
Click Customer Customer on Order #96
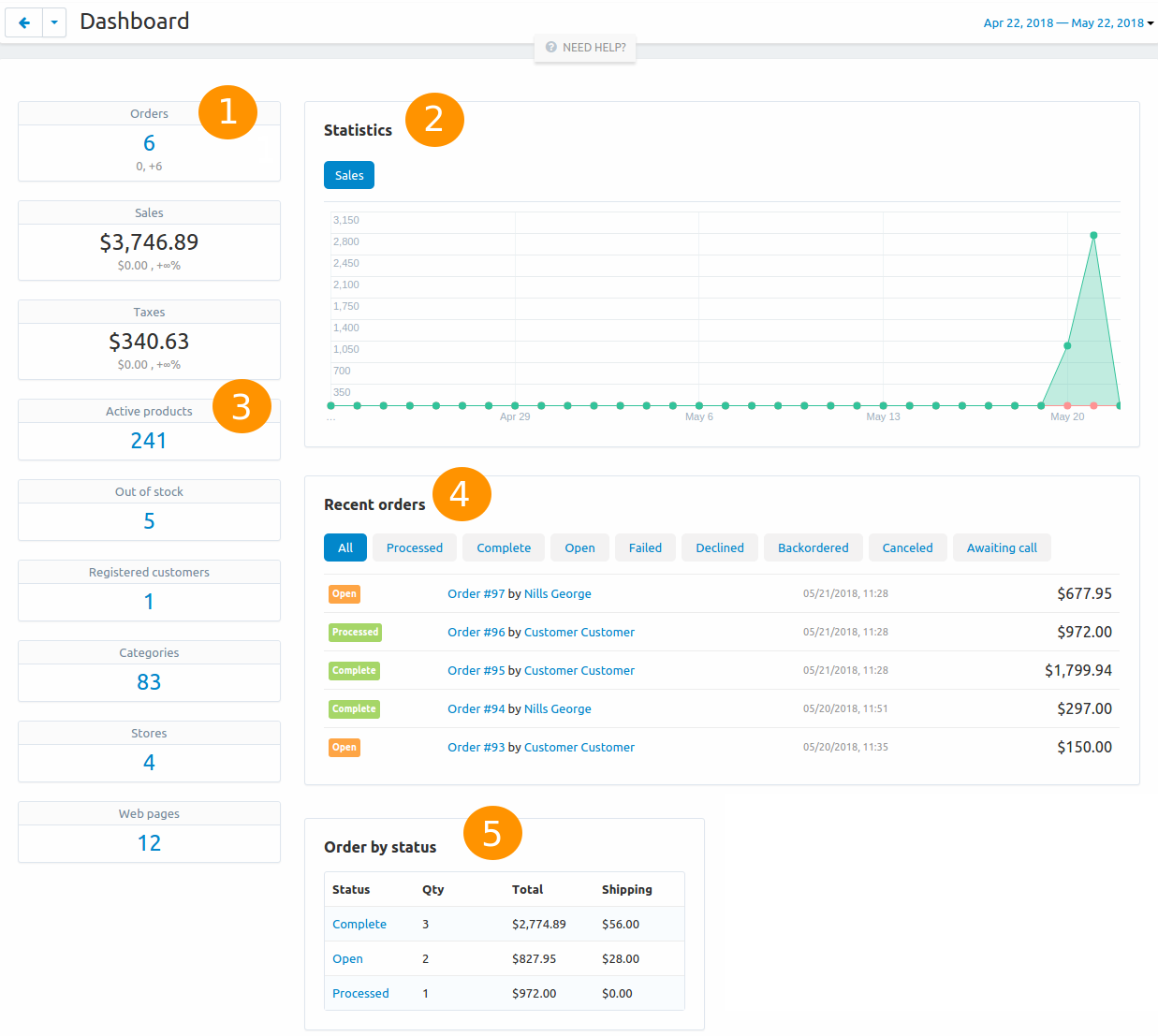point(579,632)
